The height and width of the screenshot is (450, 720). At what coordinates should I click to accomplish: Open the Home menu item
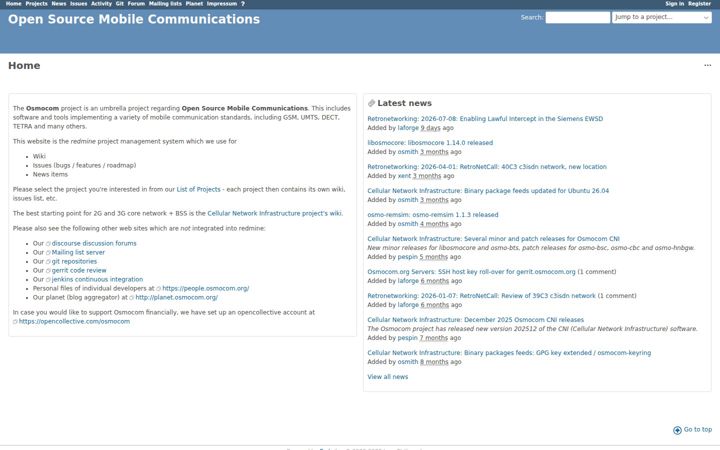[13, 4]
